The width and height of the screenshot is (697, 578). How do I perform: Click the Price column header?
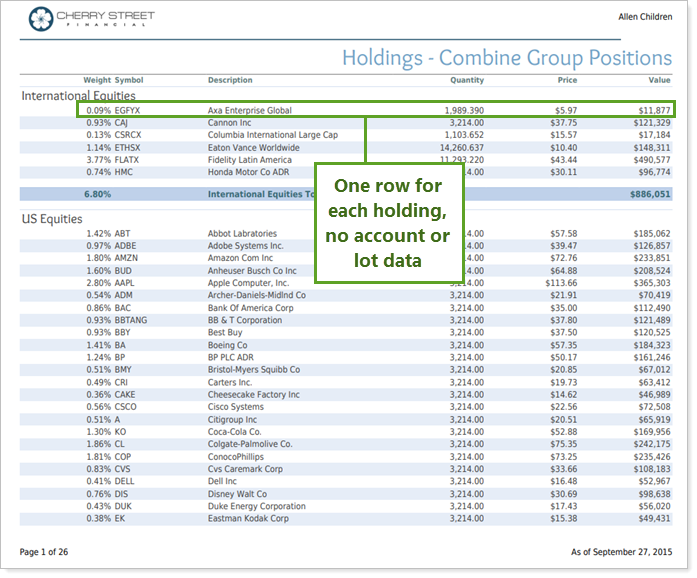(567, 80)
